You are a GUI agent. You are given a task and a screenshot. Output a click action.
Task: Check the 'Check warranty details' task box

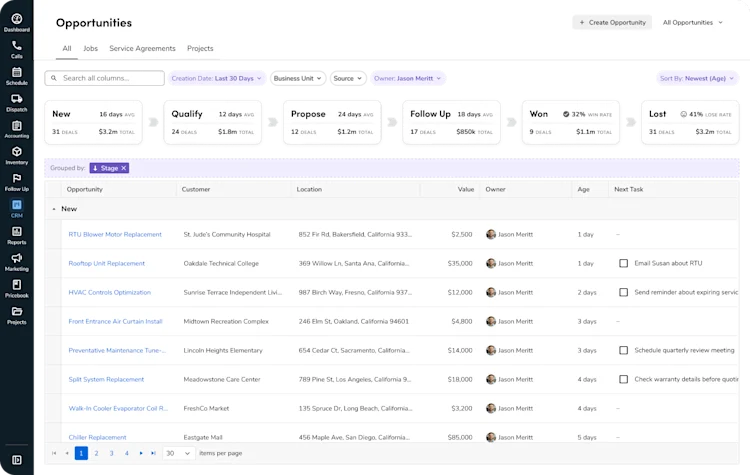point(623,379)
